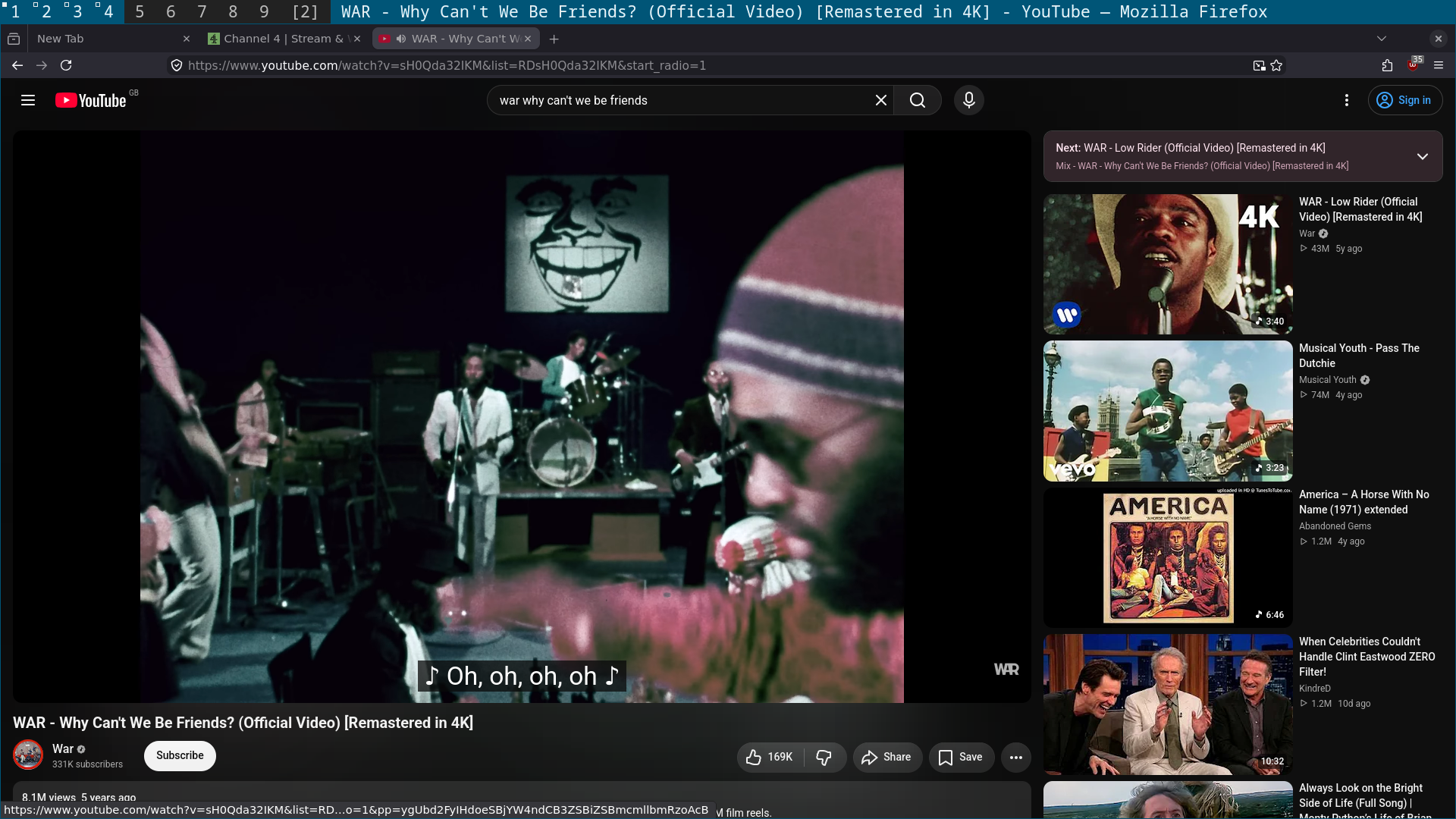Dislike the video with thumbs down
This screenshot has width=1456, height=819.
824,757
